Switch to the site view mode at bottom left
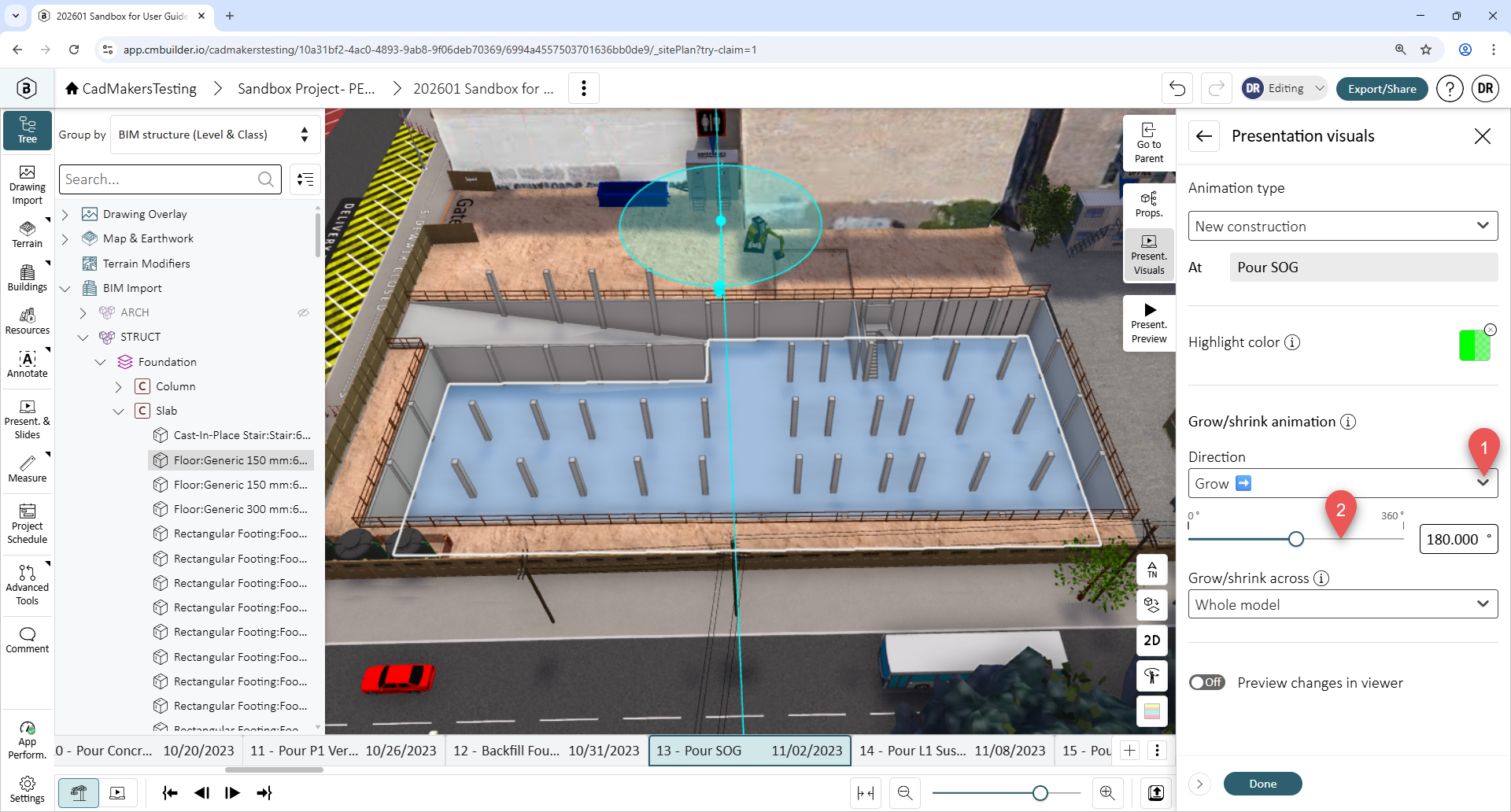Screen dimensions: 1511x812 pyautogui.click(x=79, y=793)
